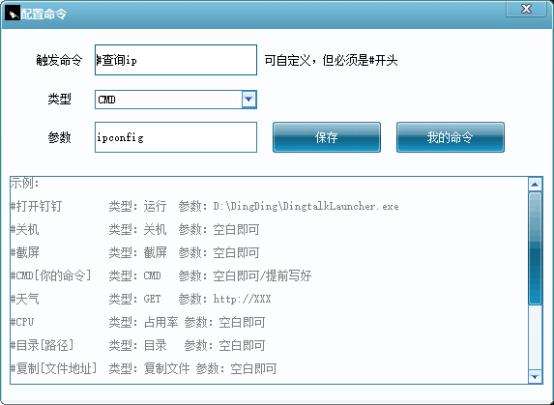Open the 类型 dropdown arrow

pyautogui.click(x=249, y=99)
